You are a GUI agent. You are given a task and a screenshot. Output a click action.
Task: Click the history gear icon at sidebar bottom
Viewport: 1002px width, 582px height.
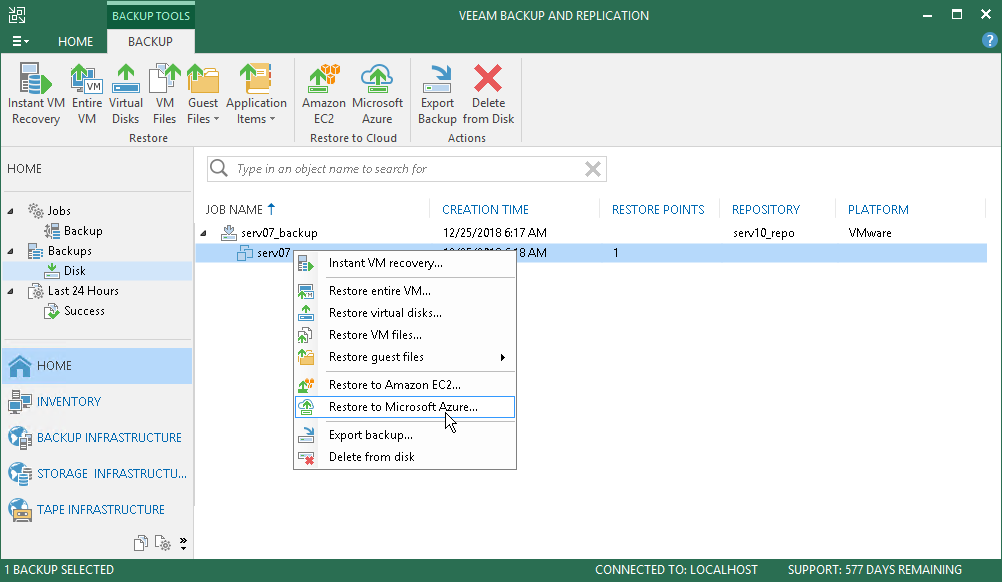coord(163,543)
